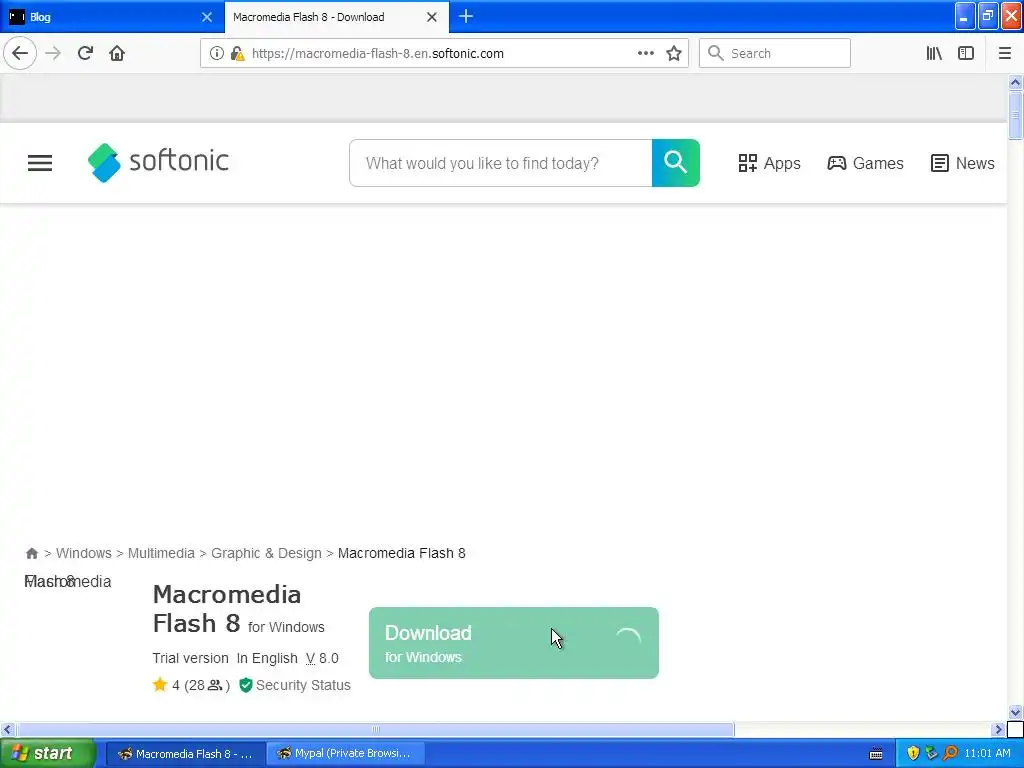Open the browser hamburger menu
Viewport: 1024px width, 768px height.
pos(1004,54)
